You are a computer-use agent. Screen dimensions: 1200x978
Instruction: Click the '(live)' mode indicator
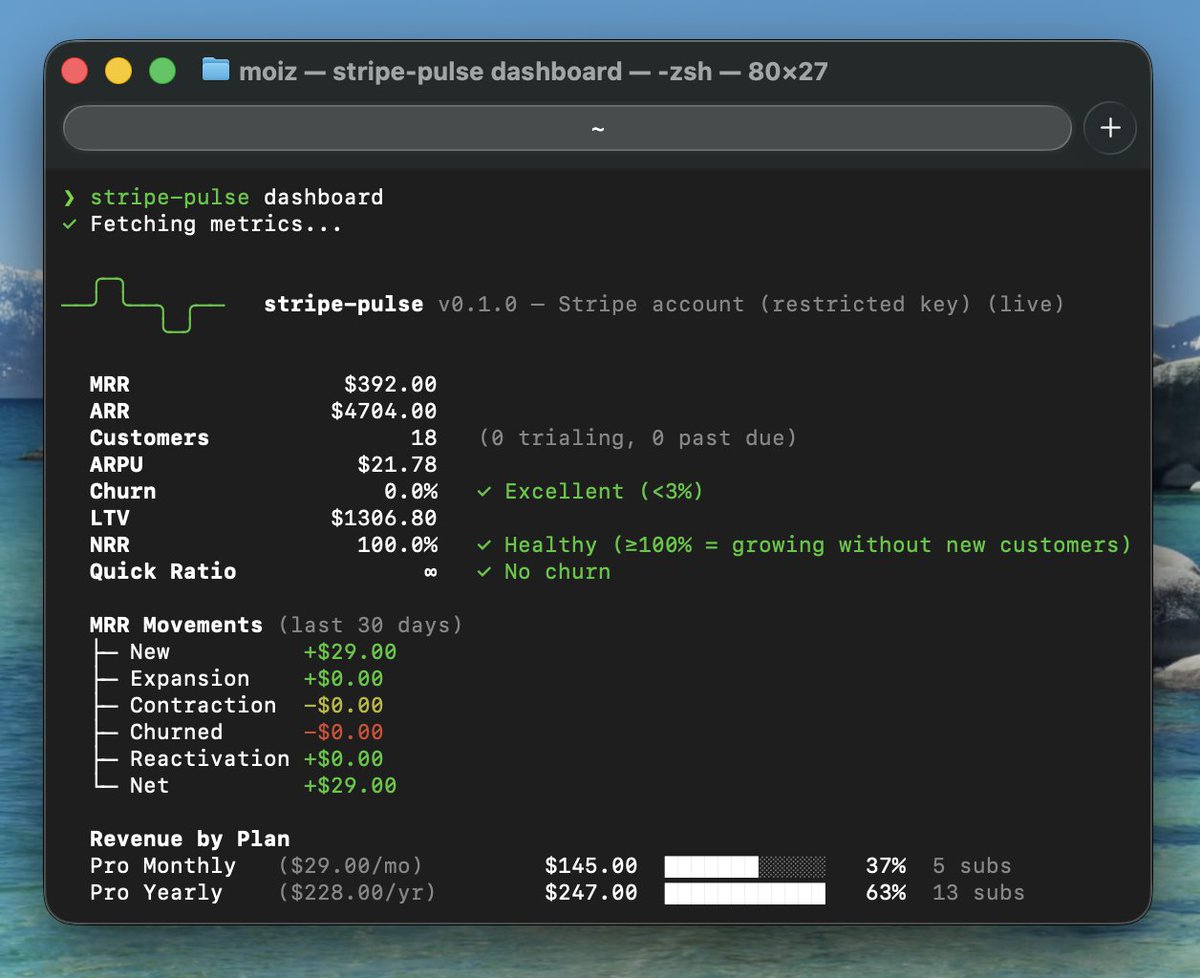(x=1025, y=304)
